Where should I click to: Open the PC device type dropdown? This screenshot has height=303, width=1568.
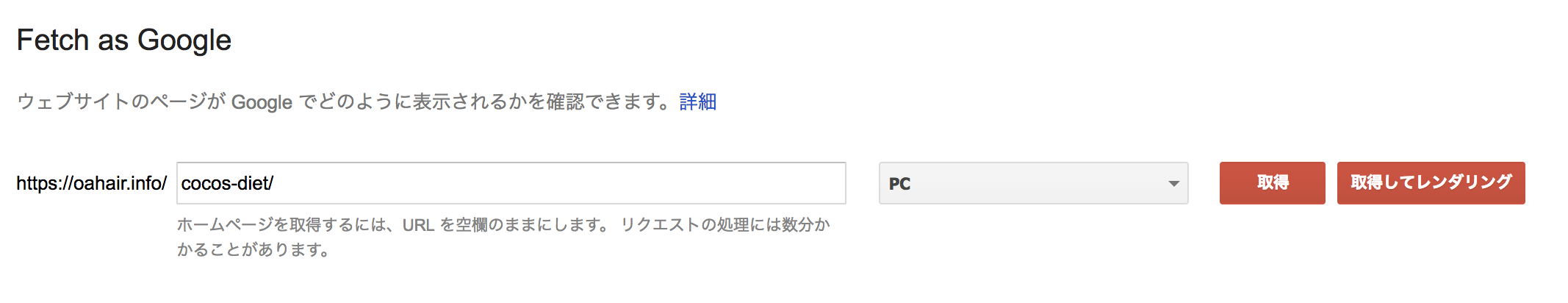pyautogui.click(x=1032, y=183)
